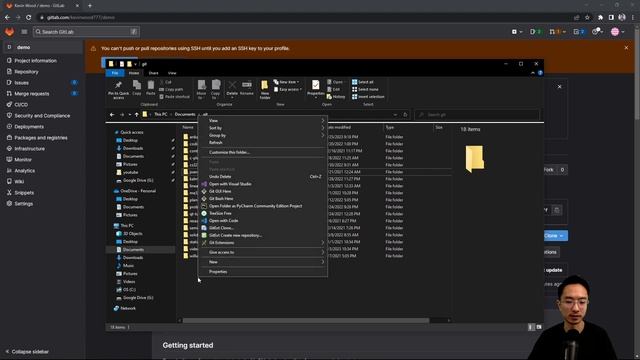Open the Repository section in GitLab sidebar
The width and height of the screenshot is (640, 360).
(26, 72)
